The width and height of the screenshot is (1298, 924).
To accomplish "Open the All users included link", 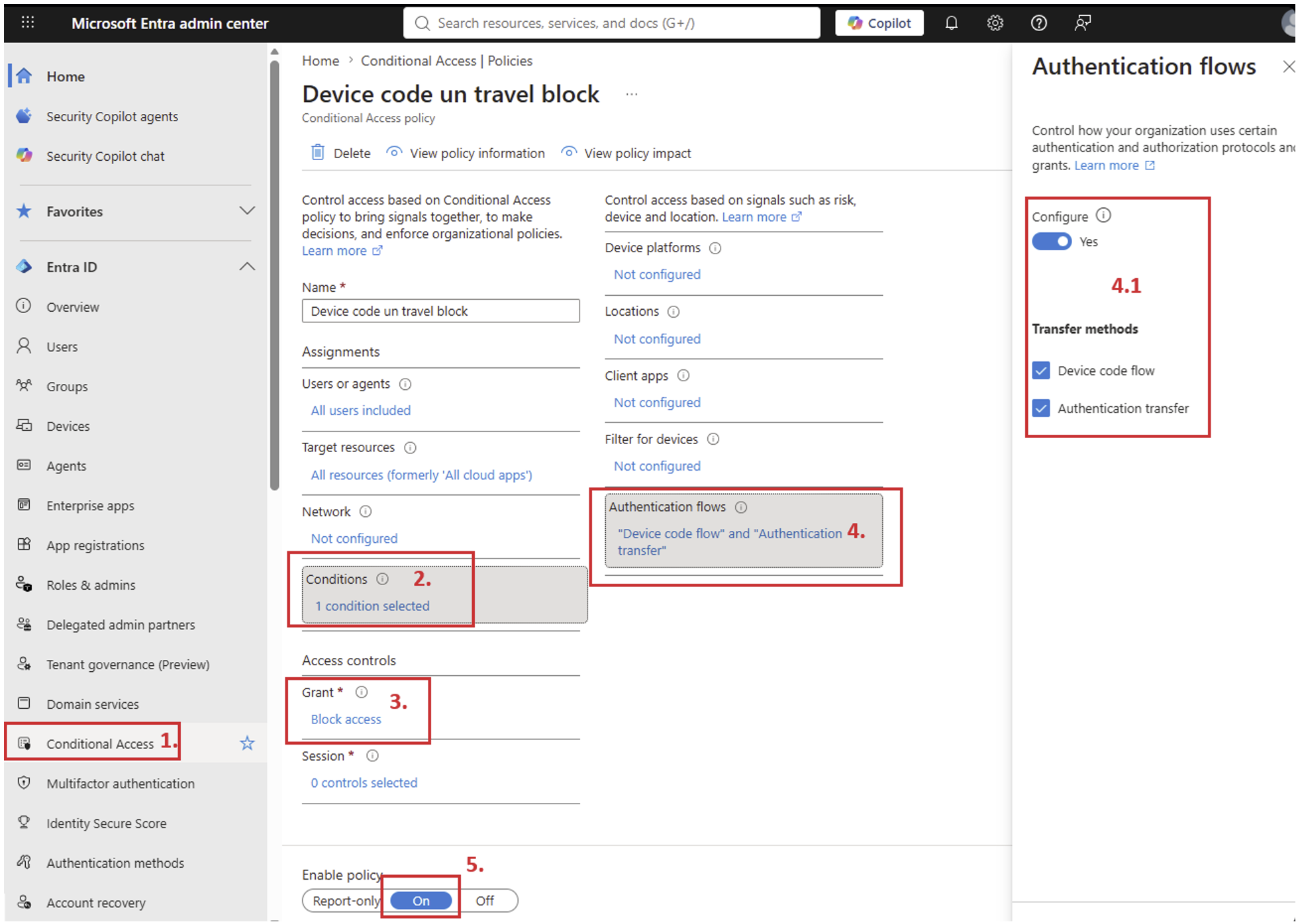I will (x=361, y=410).
